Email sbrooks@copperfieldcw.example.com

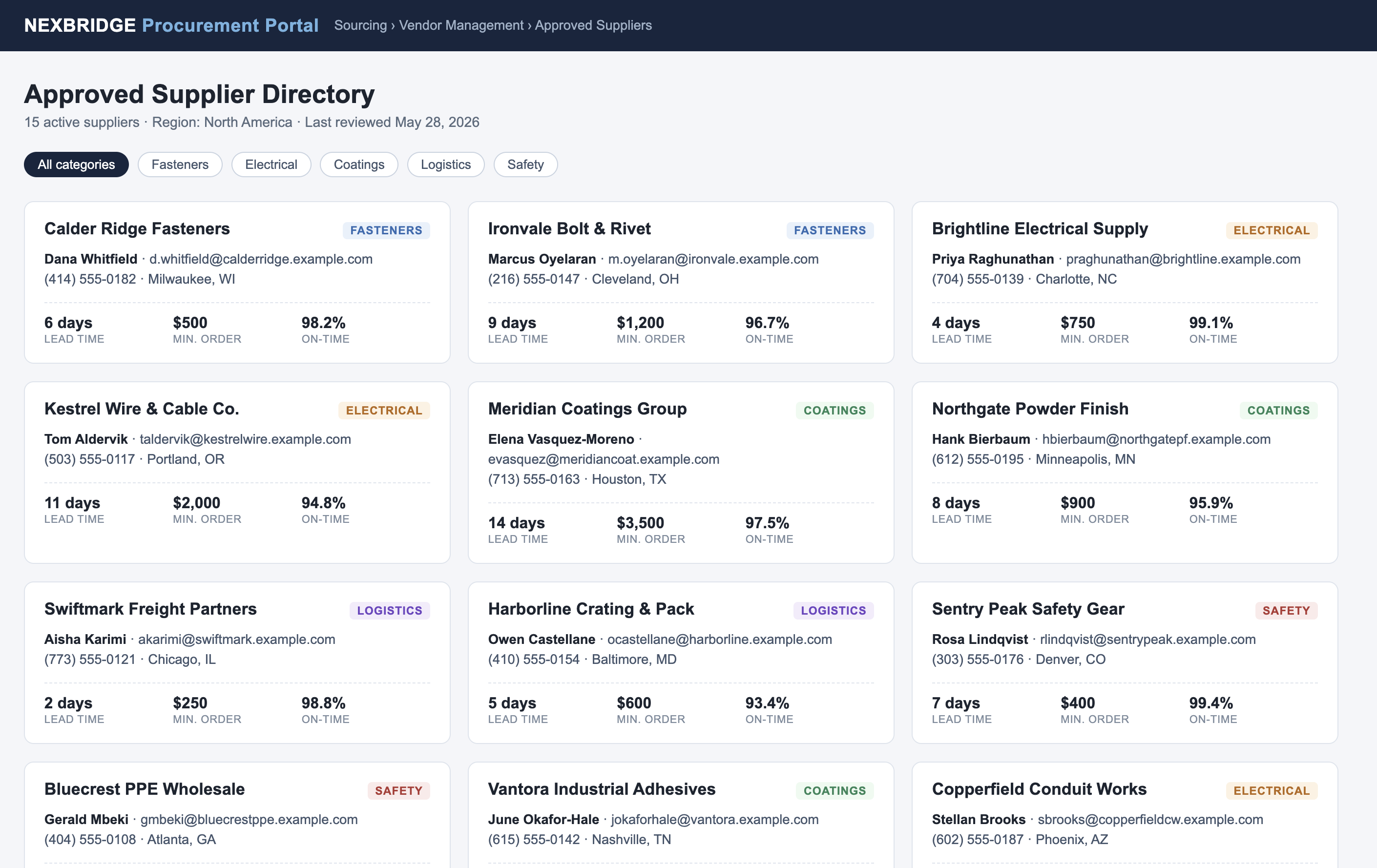[x=1150, y=819]
